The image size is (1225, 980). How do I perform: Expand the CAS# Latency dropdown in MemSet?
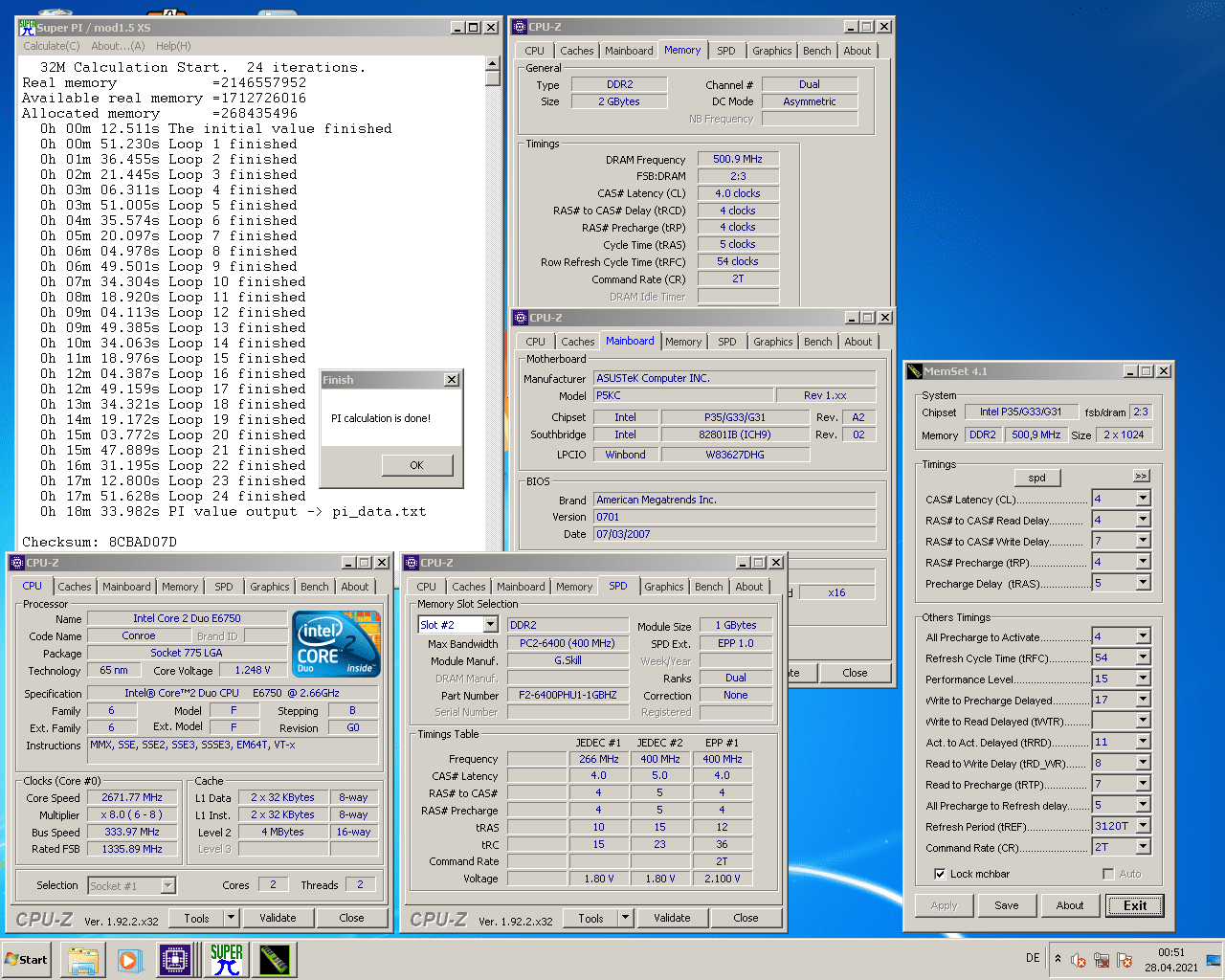click(1143, 499)
